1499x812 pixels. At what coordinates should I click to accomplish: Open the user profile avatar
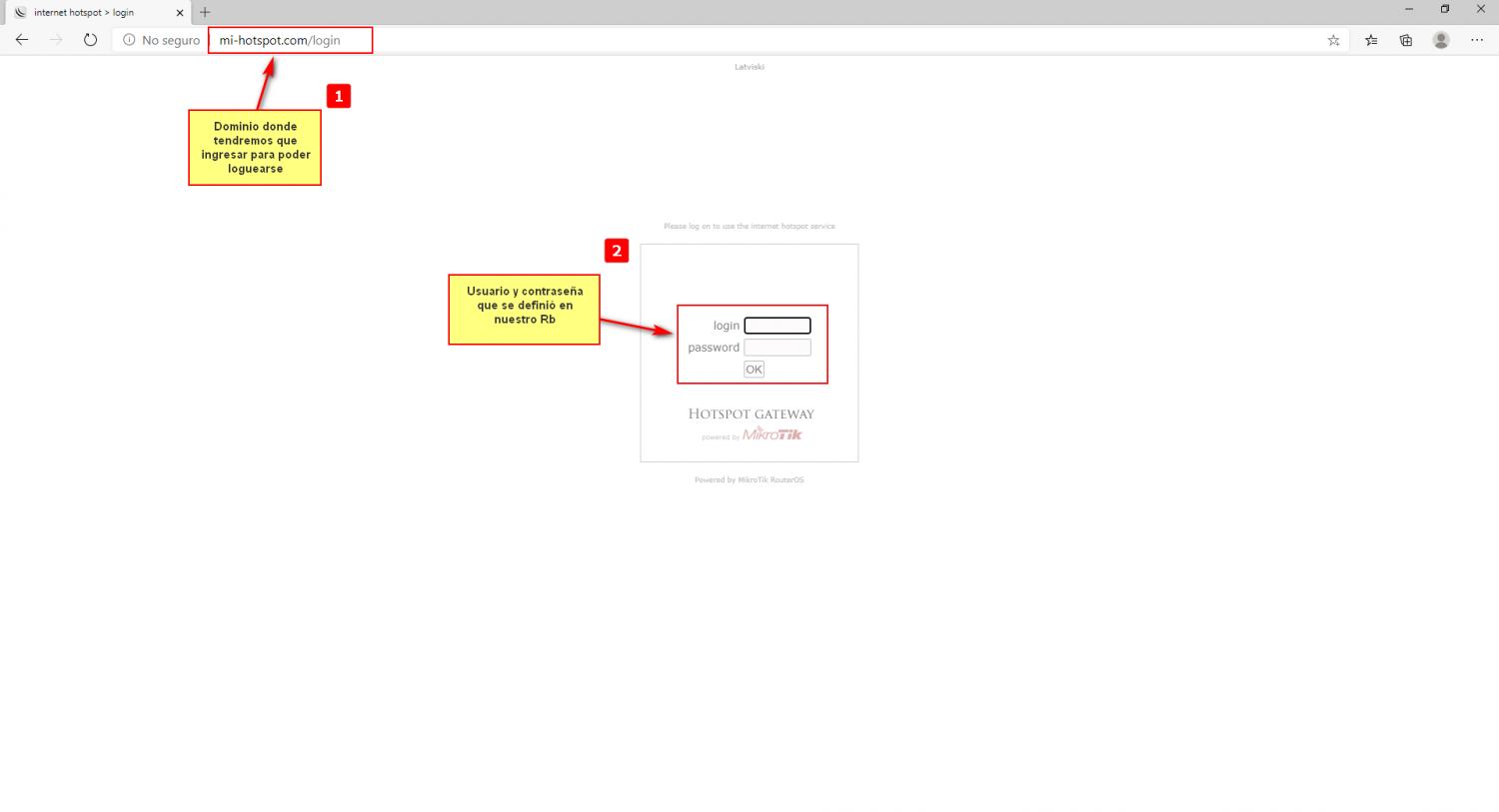[1441, 40]
